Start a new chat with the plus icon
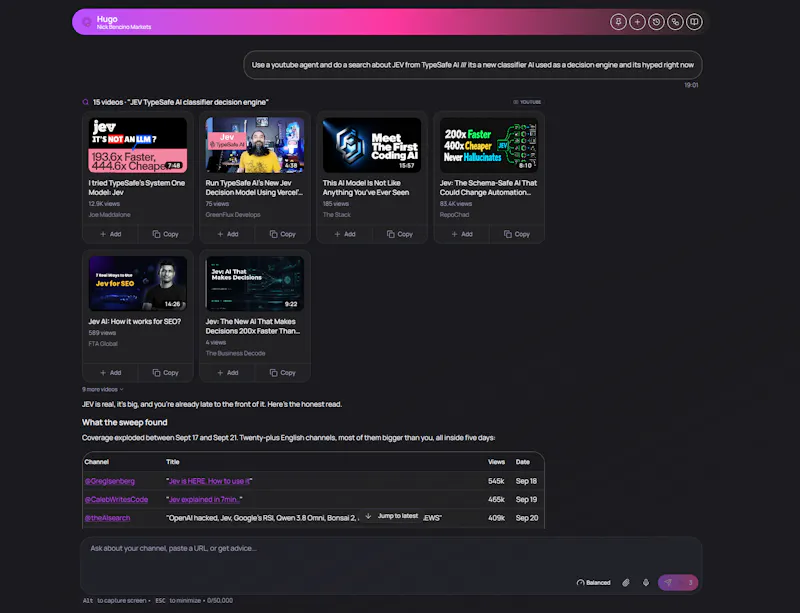 coord(637,22)
